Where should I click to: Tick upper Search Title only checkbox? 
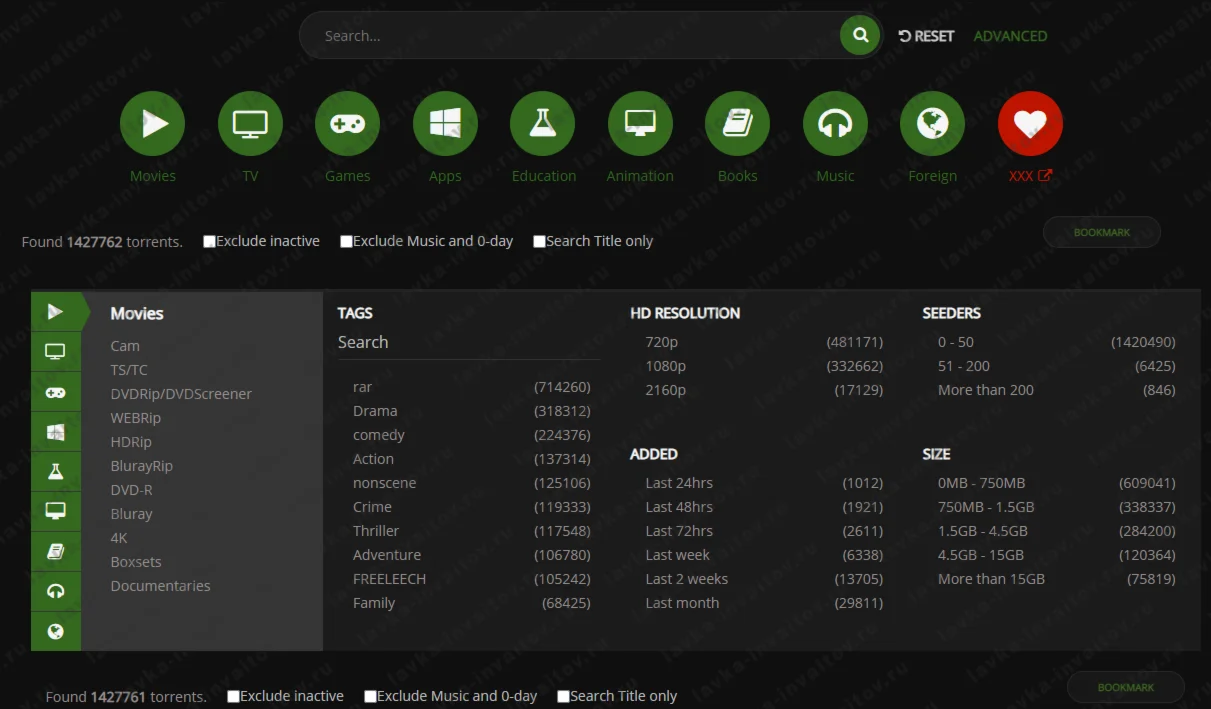tap(539, 241)
